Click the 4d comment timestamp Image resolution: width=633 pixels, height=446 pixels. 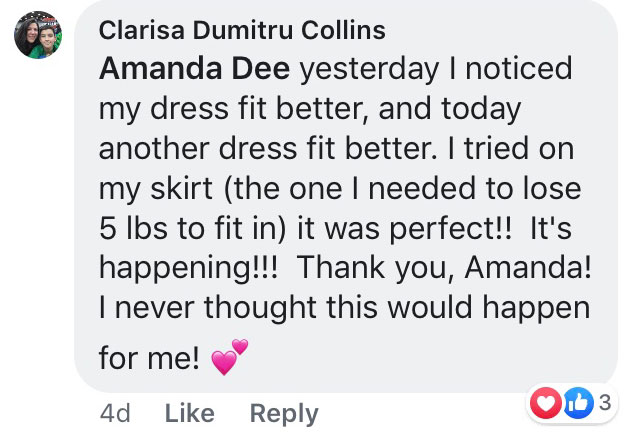(115, 413)
